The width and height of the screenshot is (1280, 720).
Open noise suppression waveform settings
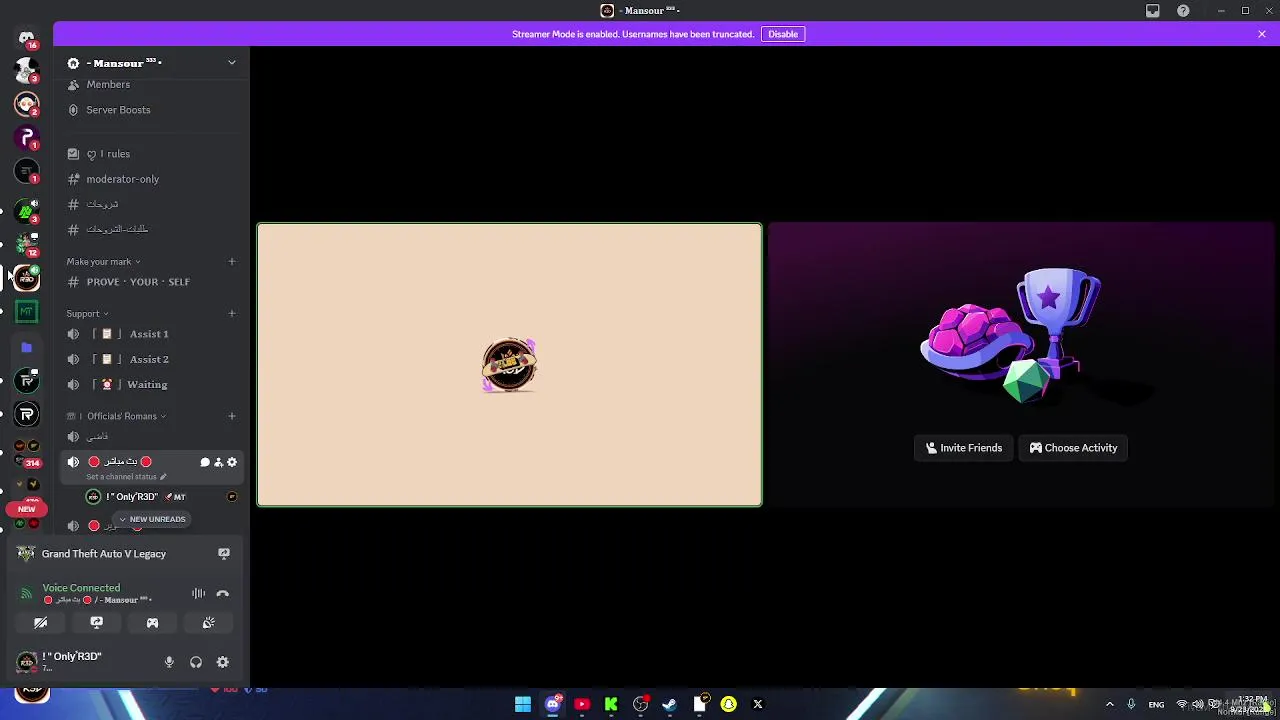point(198,594)
